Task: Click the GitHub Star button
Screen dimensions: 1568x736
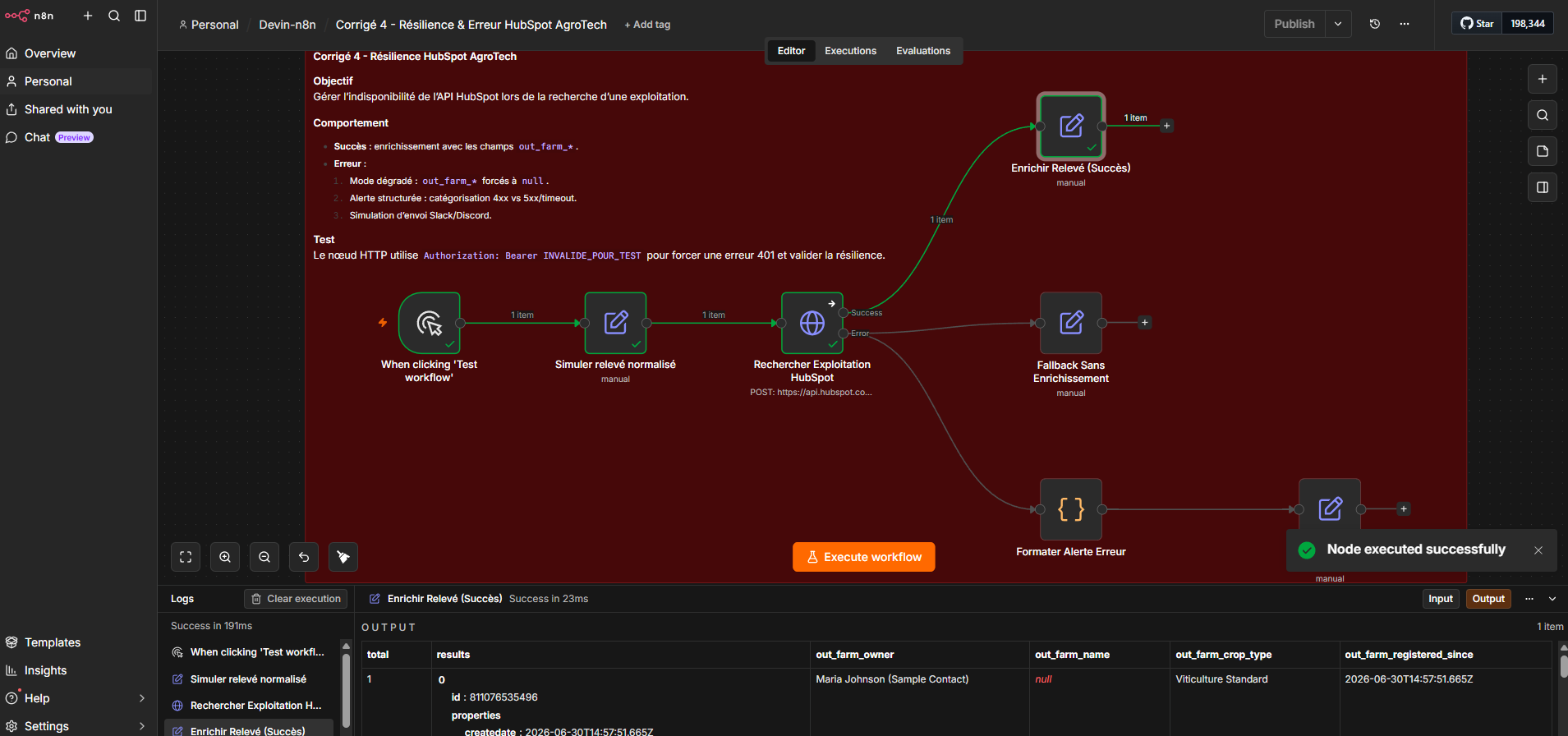Action: (x=1477, y=24)
